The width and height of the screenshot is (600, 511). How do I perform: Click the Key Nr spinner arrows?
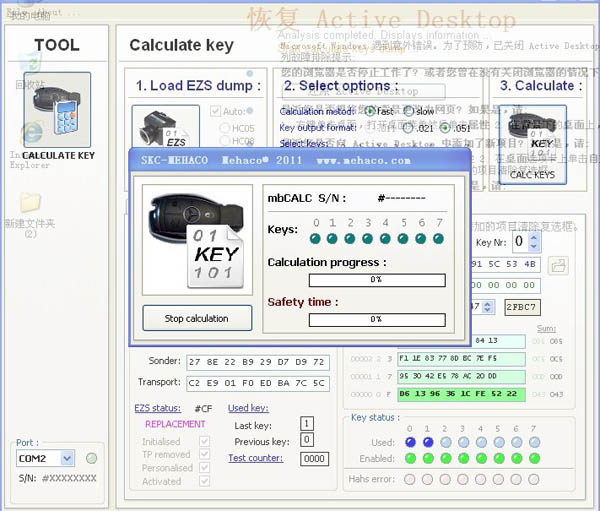pyautogui.click(x=534, y=242)
